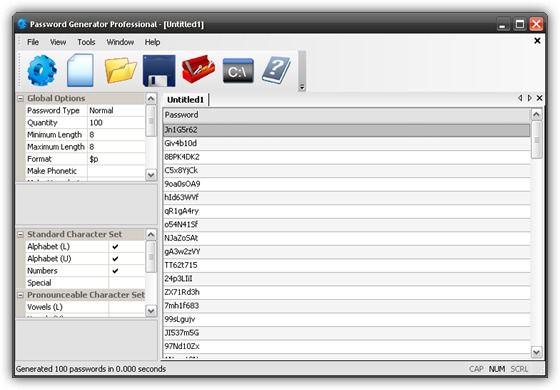Sort by the Password column header
560x390 pixels.
pos(346,115)
